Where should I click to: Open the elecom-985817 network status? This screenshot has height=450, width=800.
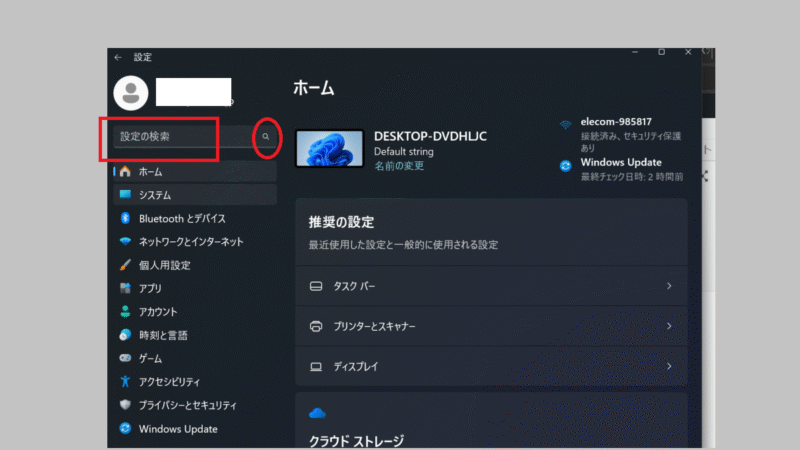623,135
